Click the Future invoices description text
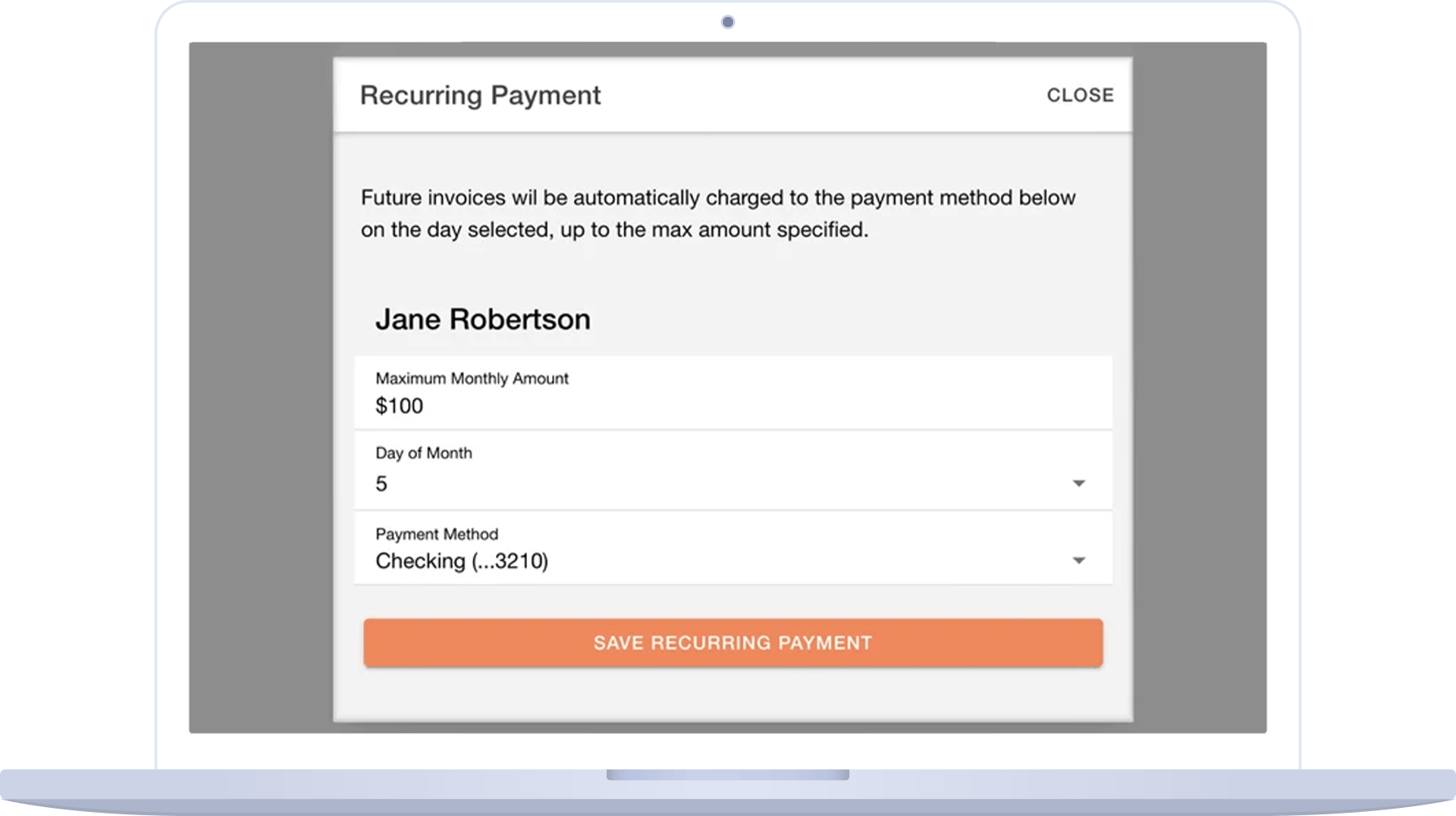Viewport: 1456px width, 816px height. click(718, 213)
